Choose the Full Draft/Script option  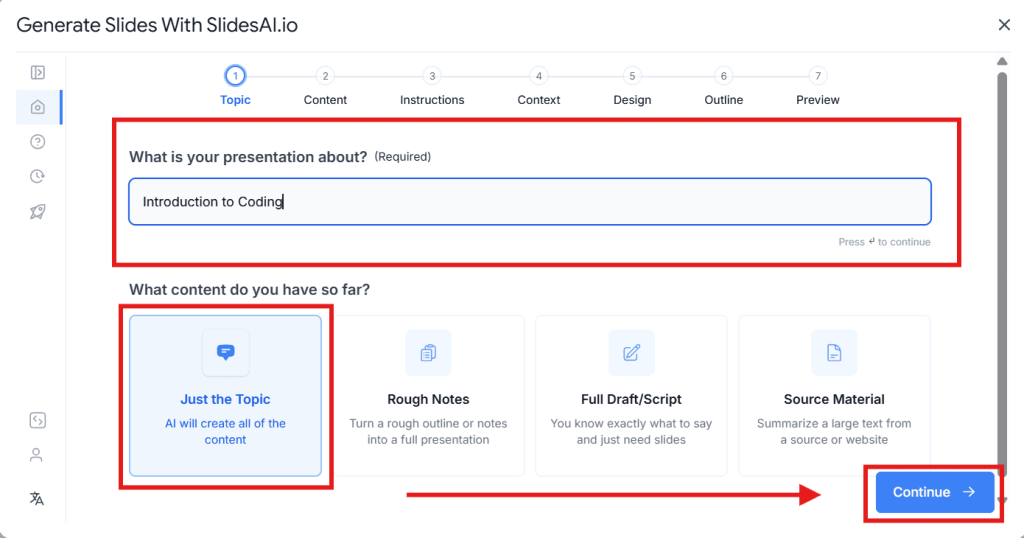pos(631,396)
